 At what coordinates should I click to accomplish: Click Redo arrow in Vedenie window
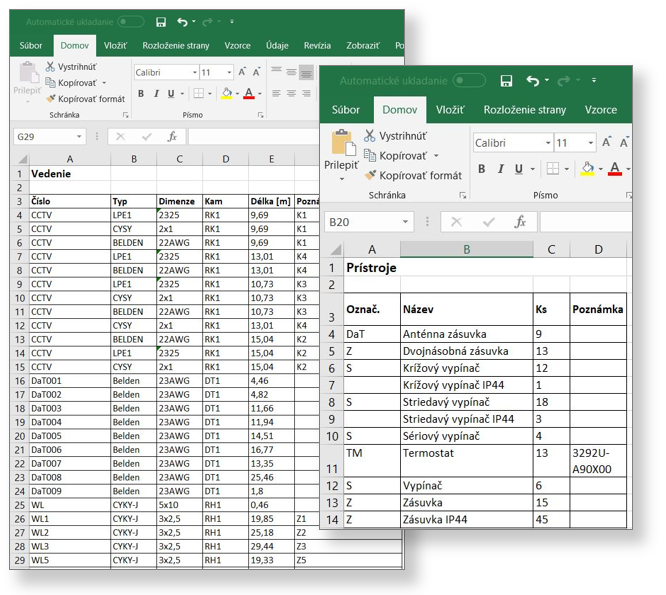207,22
